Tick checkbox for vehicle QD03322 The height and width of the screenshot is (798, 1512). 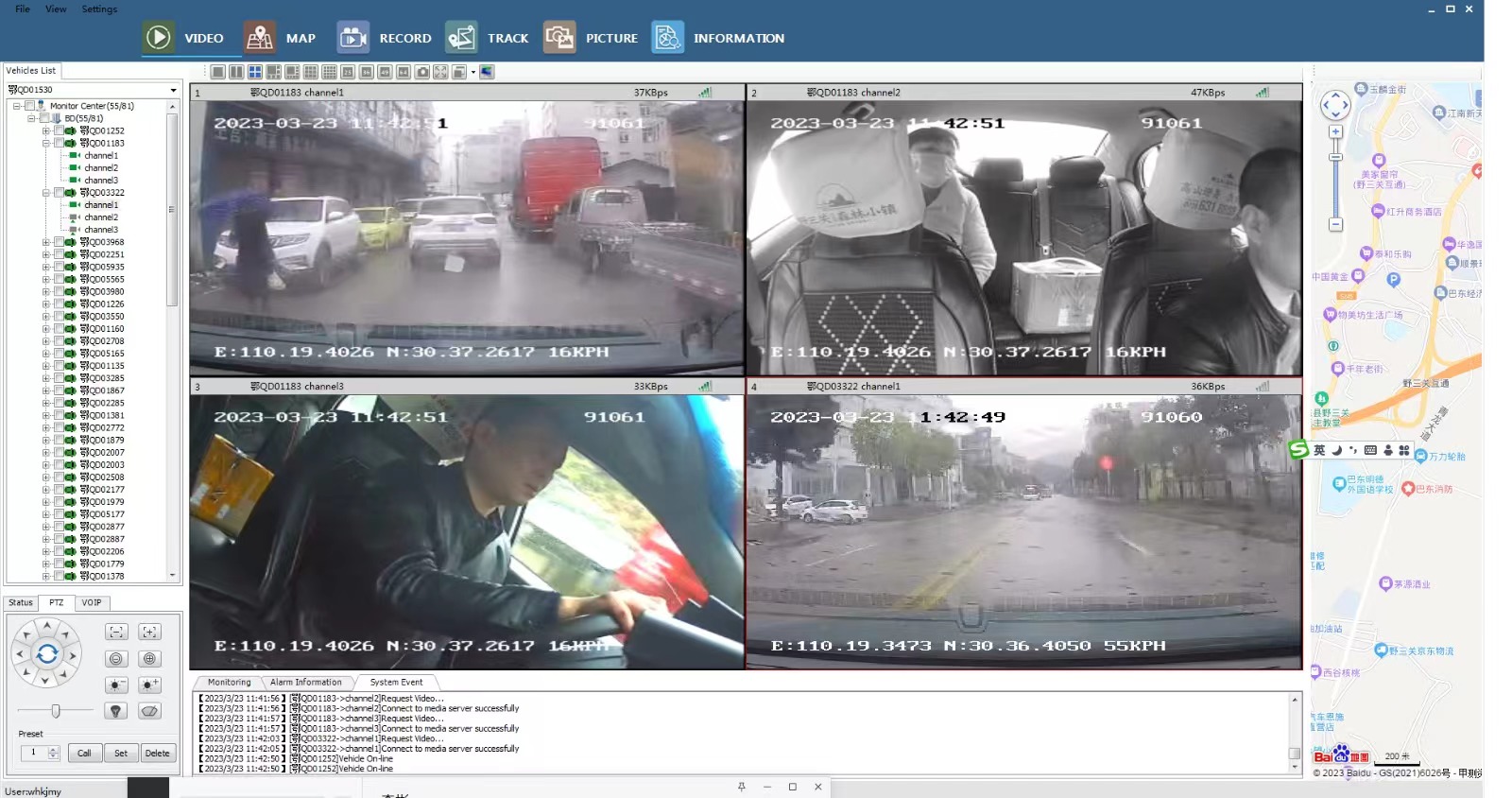coord(59,193)
